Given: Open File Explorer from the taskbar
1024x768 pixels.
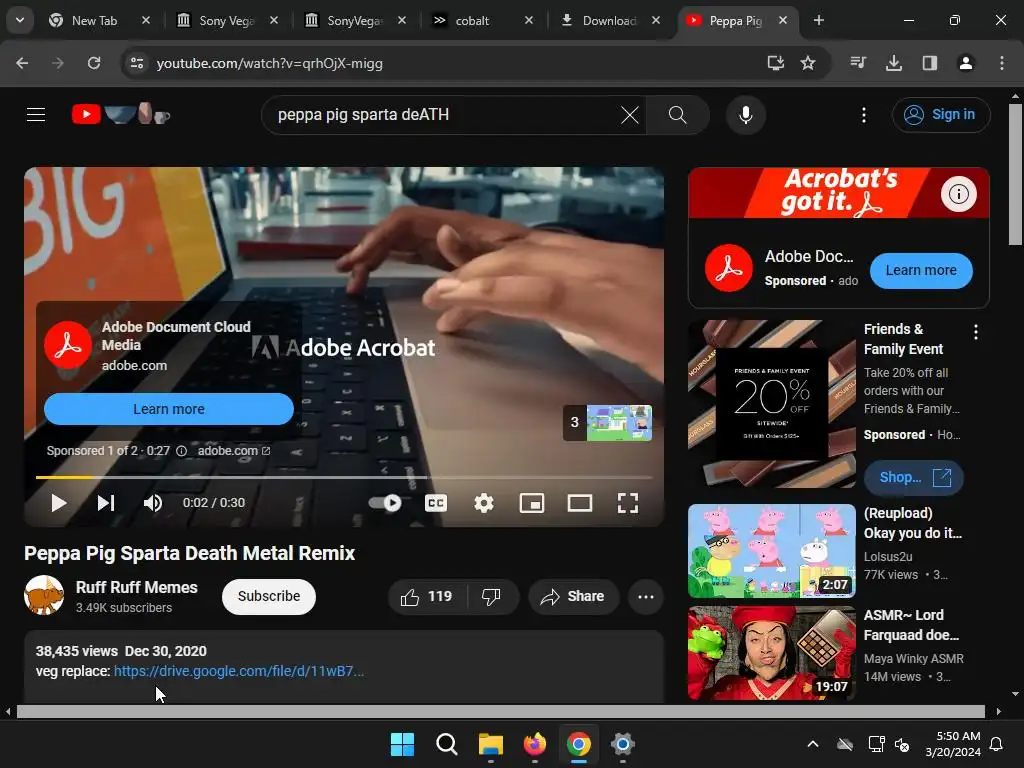Looking at the screenshot, I should pyautogui.click(x=490, y=744).
